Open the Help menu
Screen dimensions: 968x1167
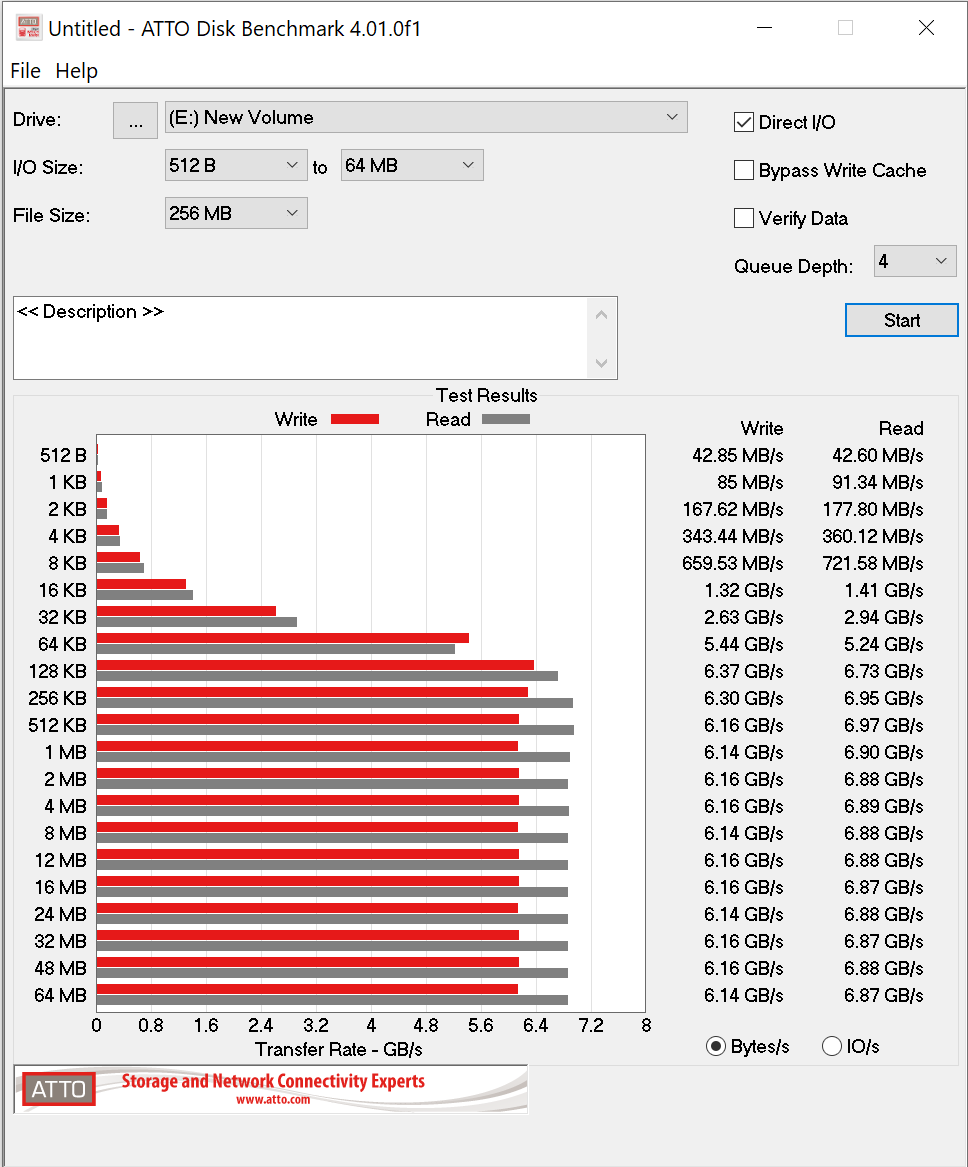tap(77, 71)
